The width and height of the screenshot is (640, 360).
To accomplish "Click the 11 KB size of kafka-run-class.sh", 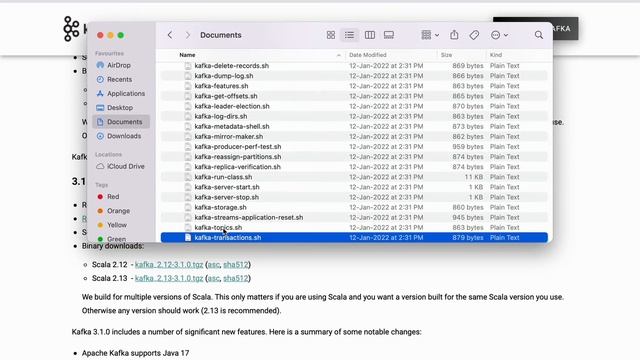I will (473, 177).
